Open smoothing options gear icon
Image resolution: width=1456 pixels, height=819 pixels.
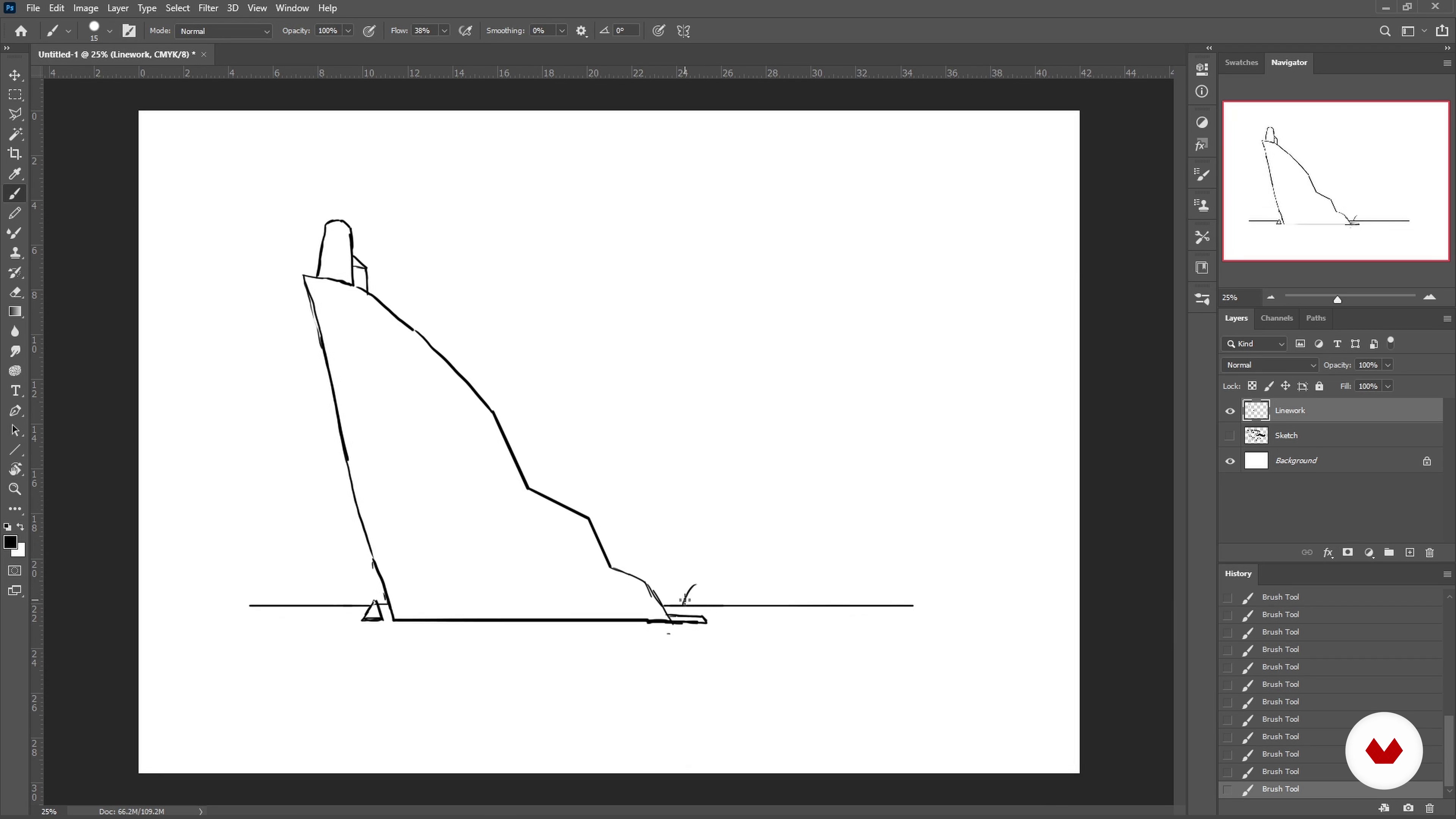click(581, 31)
